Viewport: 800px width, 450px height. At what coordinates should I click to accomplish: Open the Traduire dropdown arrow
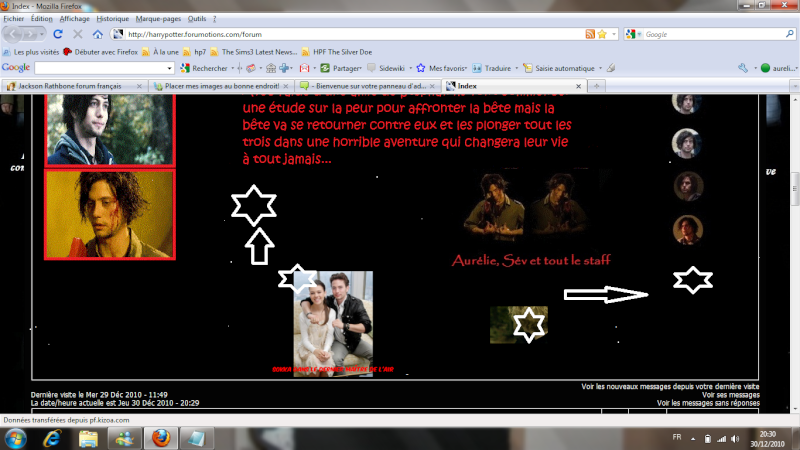point(516,68)
